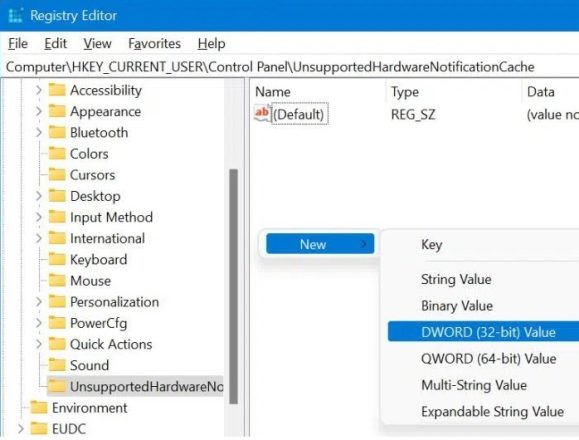Screen dimensions: 579x440
Task: Open the Favorites menu
Action: [x=154, y=44]
